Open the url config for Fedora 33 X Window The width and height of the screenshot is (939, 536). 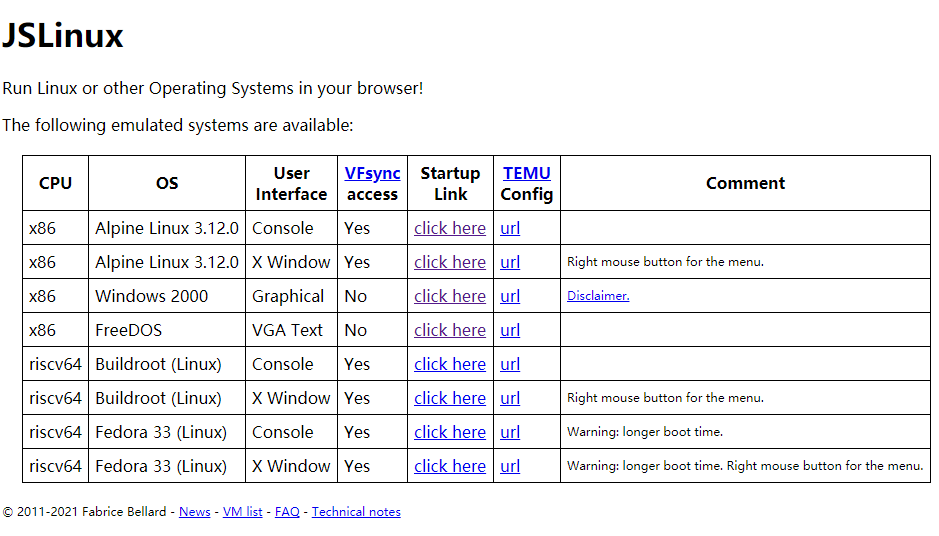pyautogui.click(x=510, y=467)
